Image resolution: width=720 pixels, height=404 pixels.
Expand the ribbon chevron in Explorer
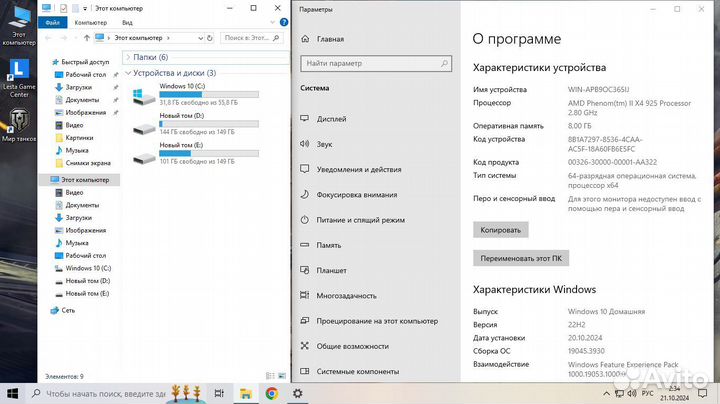point(272,22)
